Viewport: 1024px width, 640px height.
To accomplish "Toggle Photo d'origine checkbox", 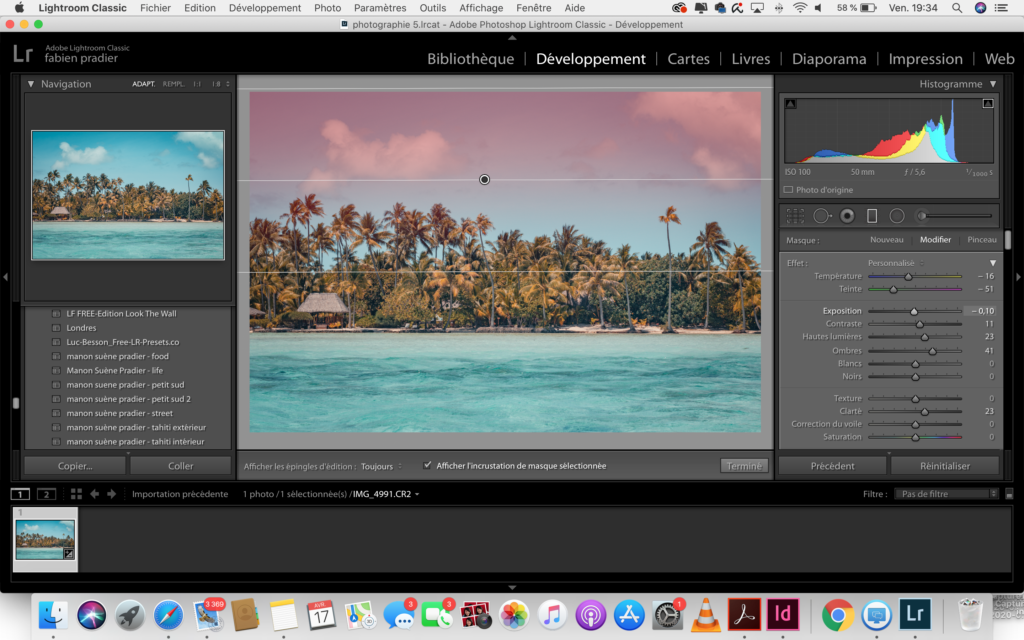I will pyautogui.click(x=788, y=190).
